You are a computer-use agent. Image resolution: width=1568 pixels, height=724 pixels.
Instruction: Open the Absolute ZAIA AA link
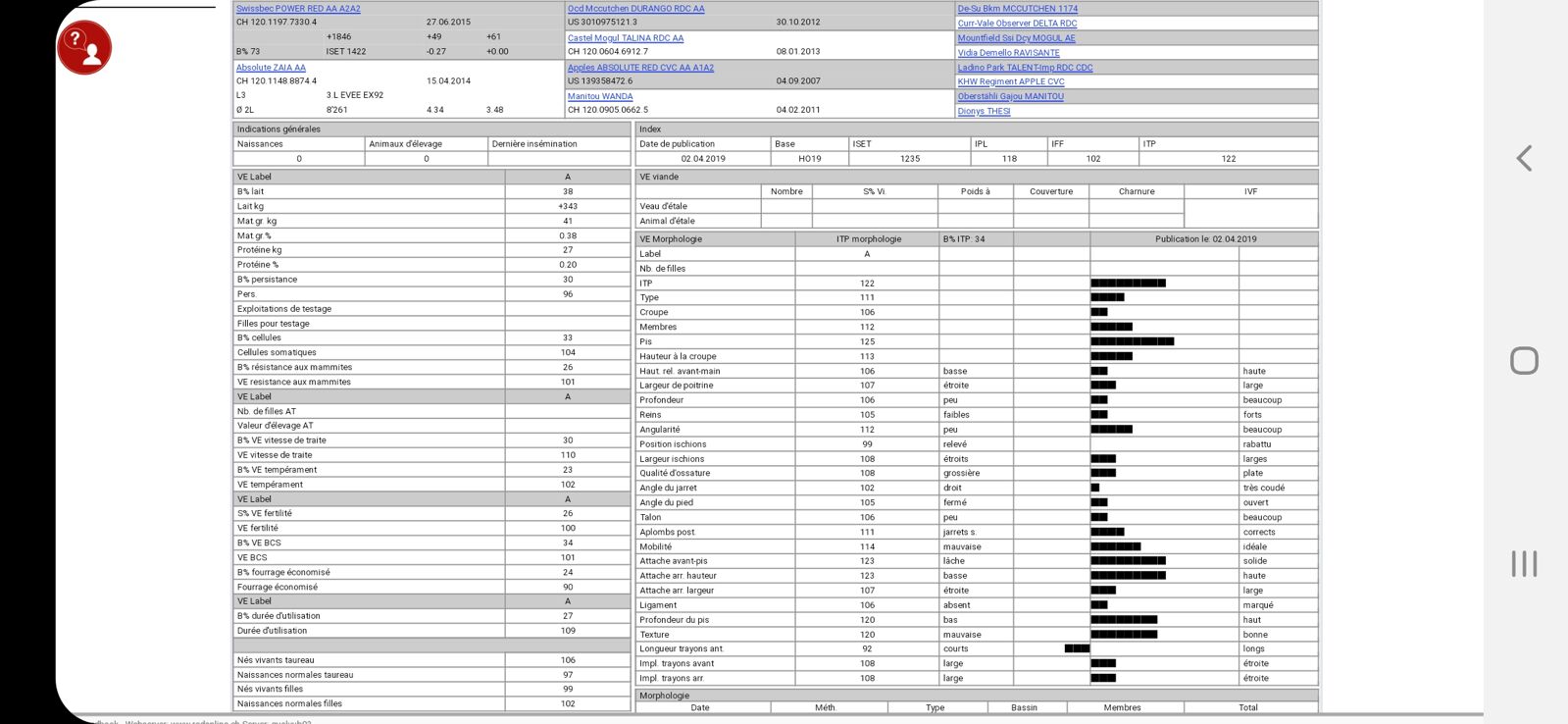[x=271, y=68]
